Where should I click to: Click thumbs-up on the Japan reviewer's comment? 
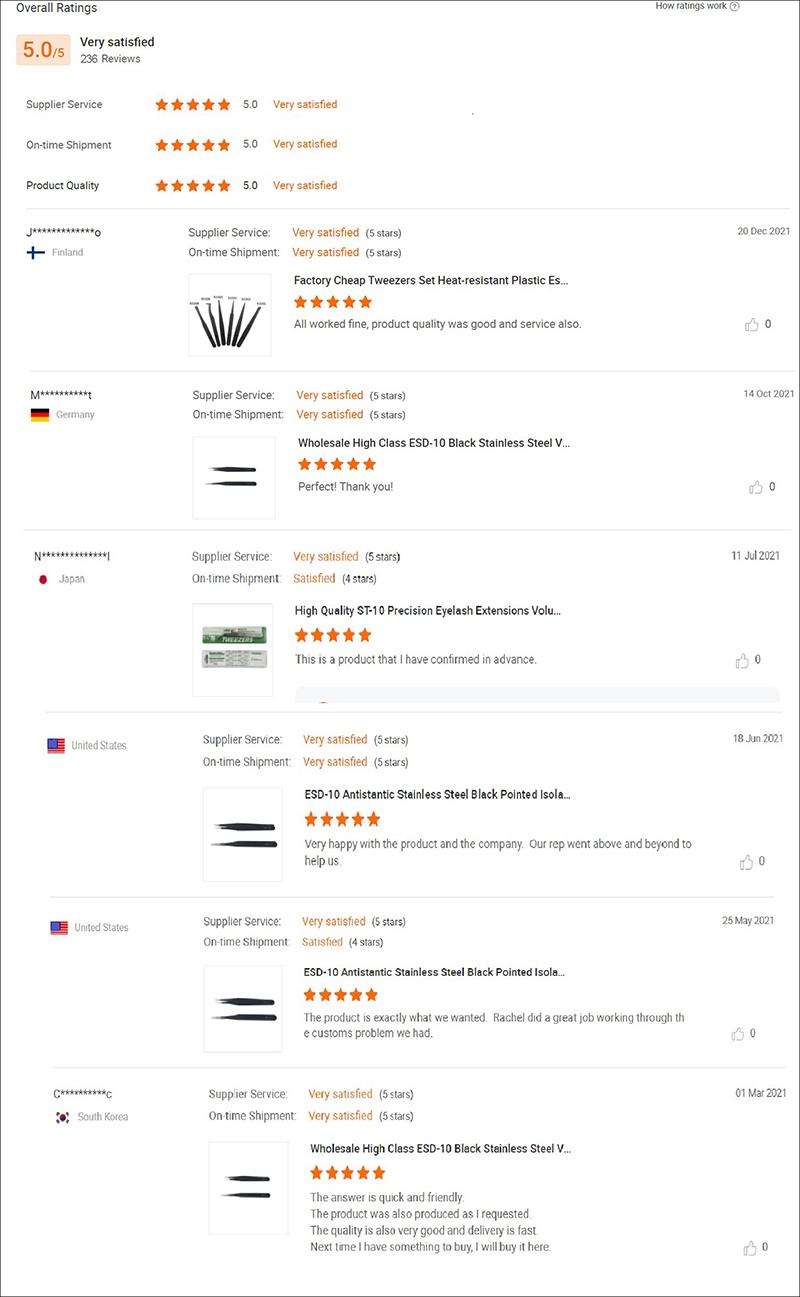click(x=742, y=660)
